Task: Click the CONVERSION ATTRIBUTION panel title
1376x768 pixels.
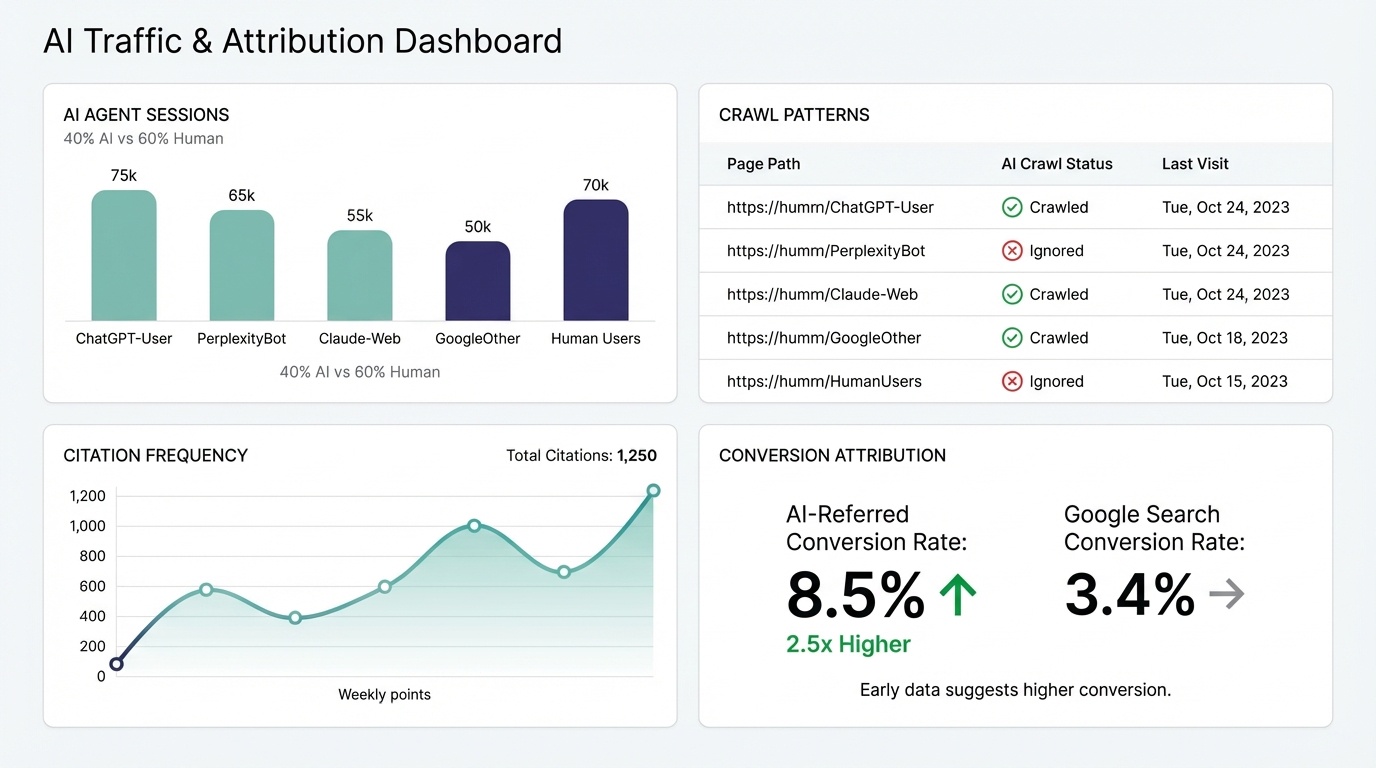Action: [x=832, y=456]
